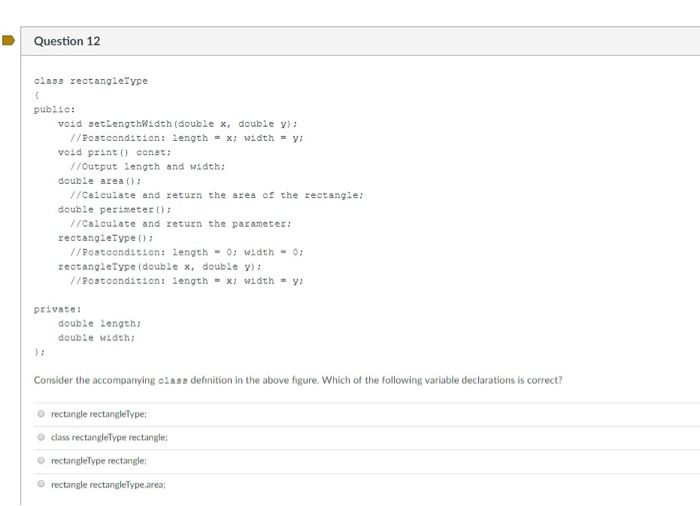
Task: Click the '//Calculate and return the area' comment
Action: pyautogui.click(x=217, y=195)
